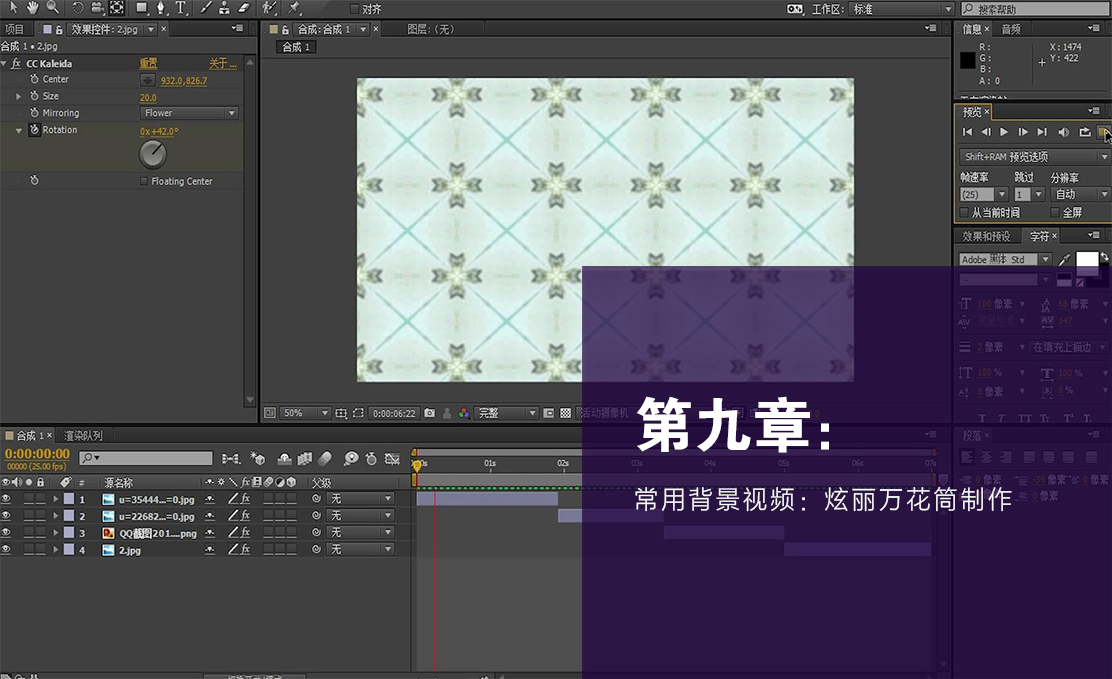
Task: Enable the 对齐 snapping checkbox
Action: [x=355, y=9]
